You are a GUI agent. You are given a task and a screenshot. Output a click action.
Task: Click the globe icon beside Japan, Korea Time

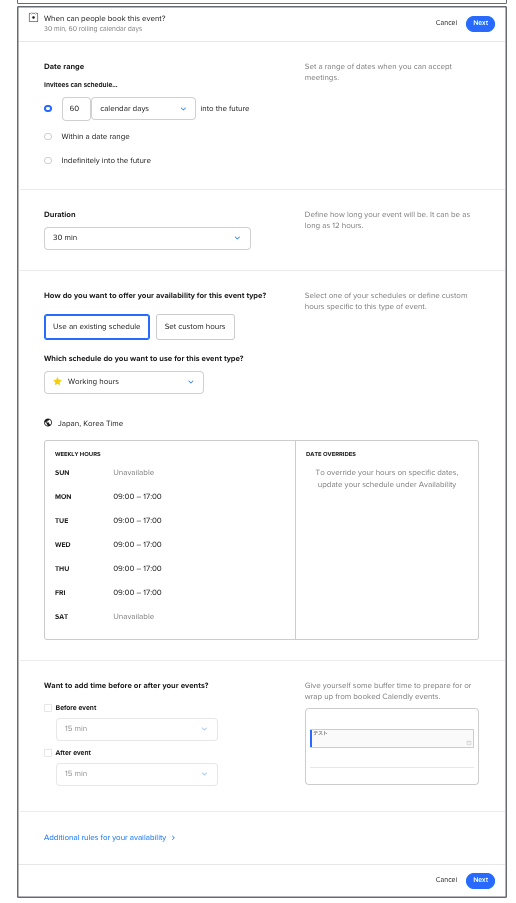[48, 423]
